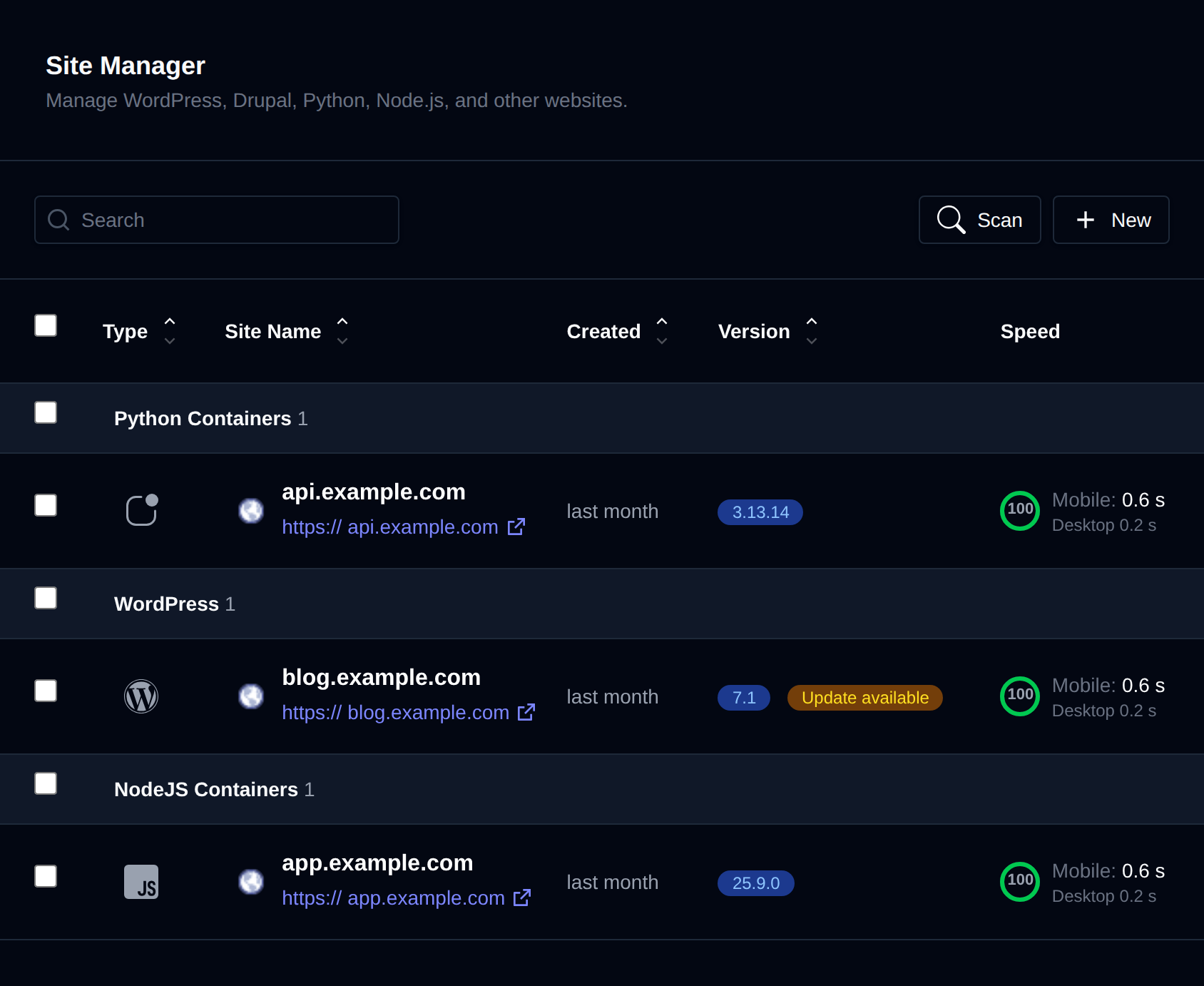Click the blog.example.com site title
1204x986 pixels.
click(381, 677)
